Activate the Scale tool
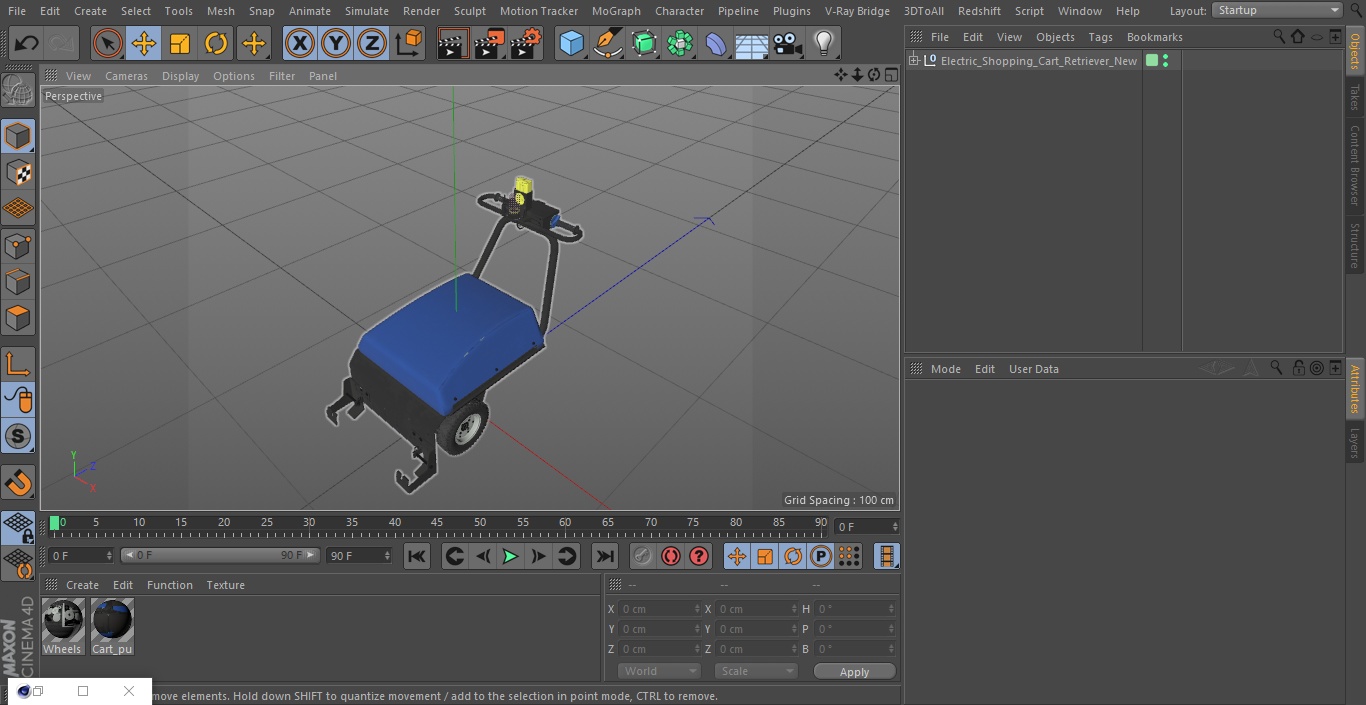This screenshot has width=1366, height=705. 180,43
